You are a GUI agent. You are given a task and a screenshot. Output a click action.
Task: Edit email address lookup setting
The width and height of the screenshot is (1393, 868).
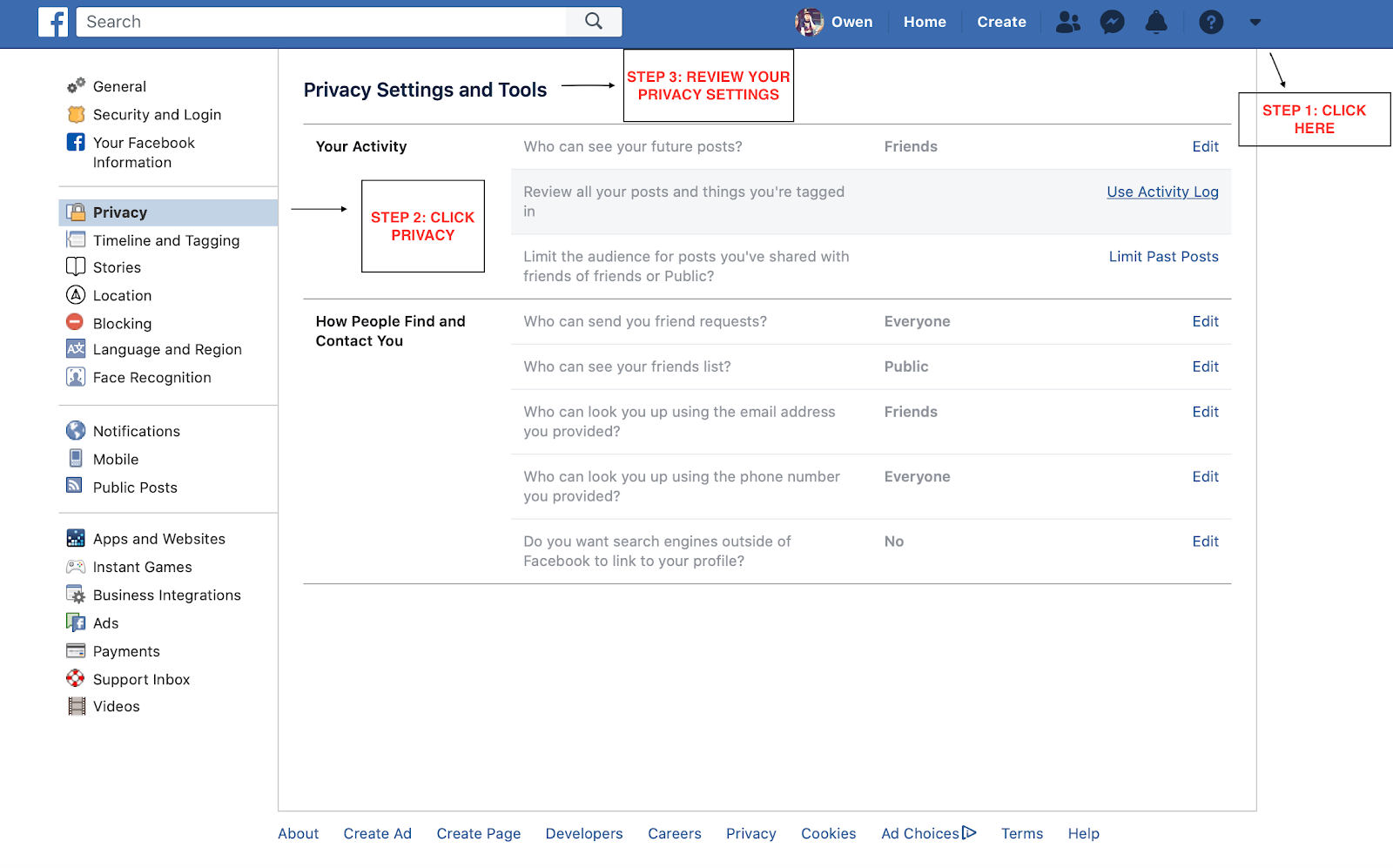coord(1205,412)
